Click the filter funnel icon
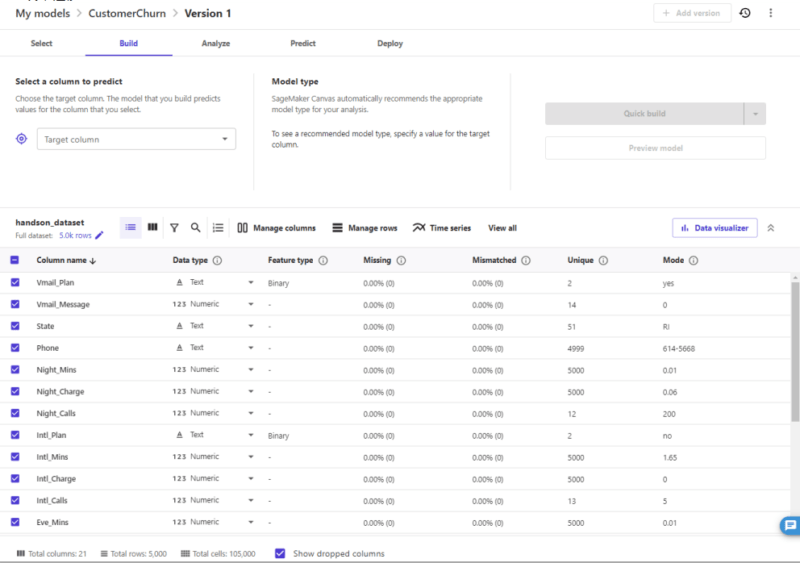Image resolution: width=800 pixels, height=563 pixels. tap(174, 228)
